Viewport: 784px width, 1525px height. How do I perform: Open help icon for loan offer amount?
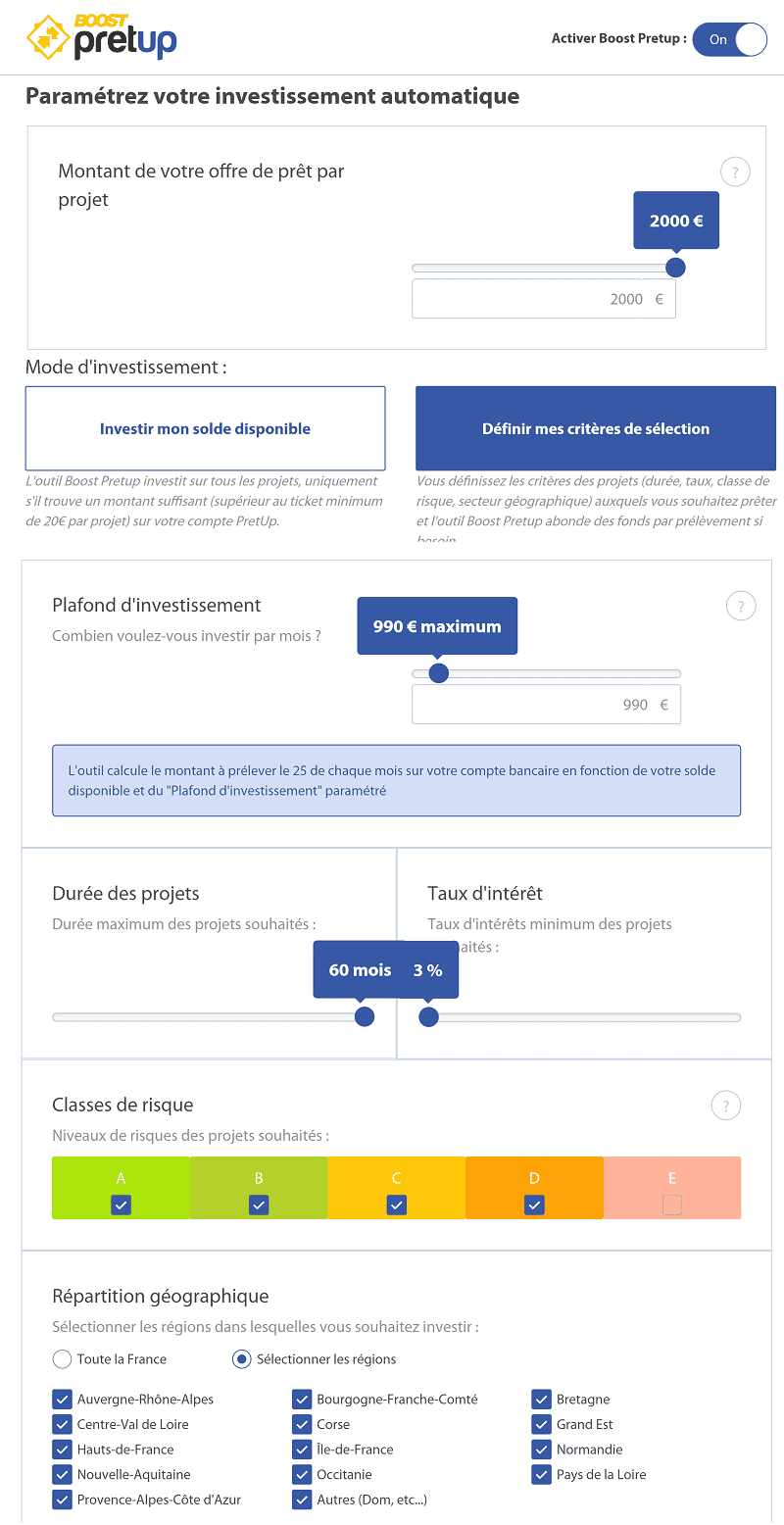tap(735, 172)
